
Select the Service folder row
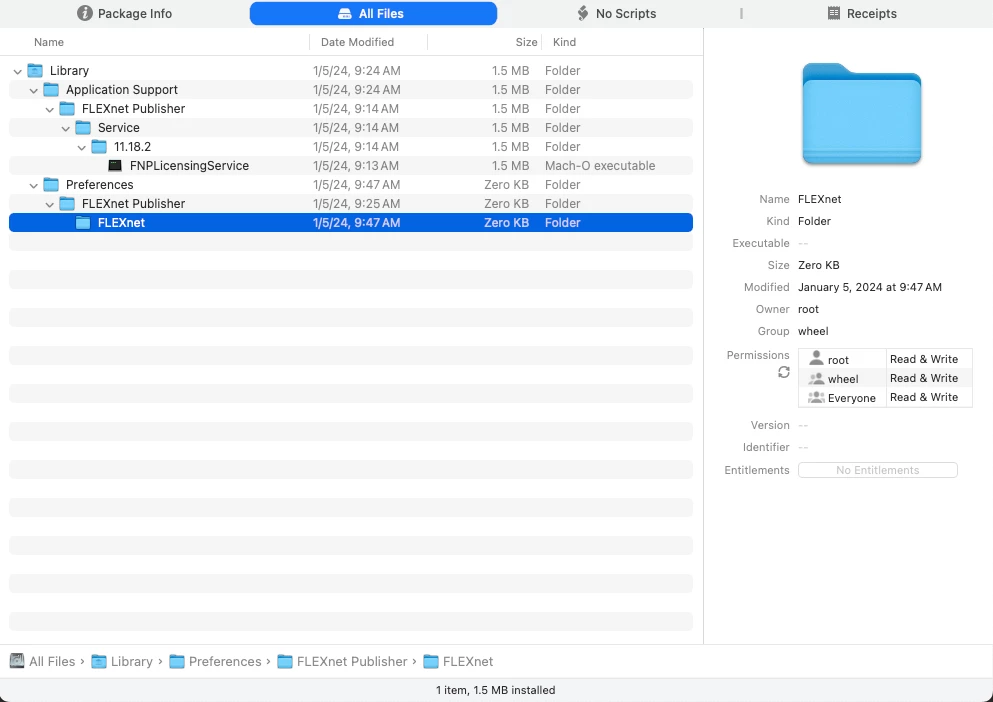[351, 127]
